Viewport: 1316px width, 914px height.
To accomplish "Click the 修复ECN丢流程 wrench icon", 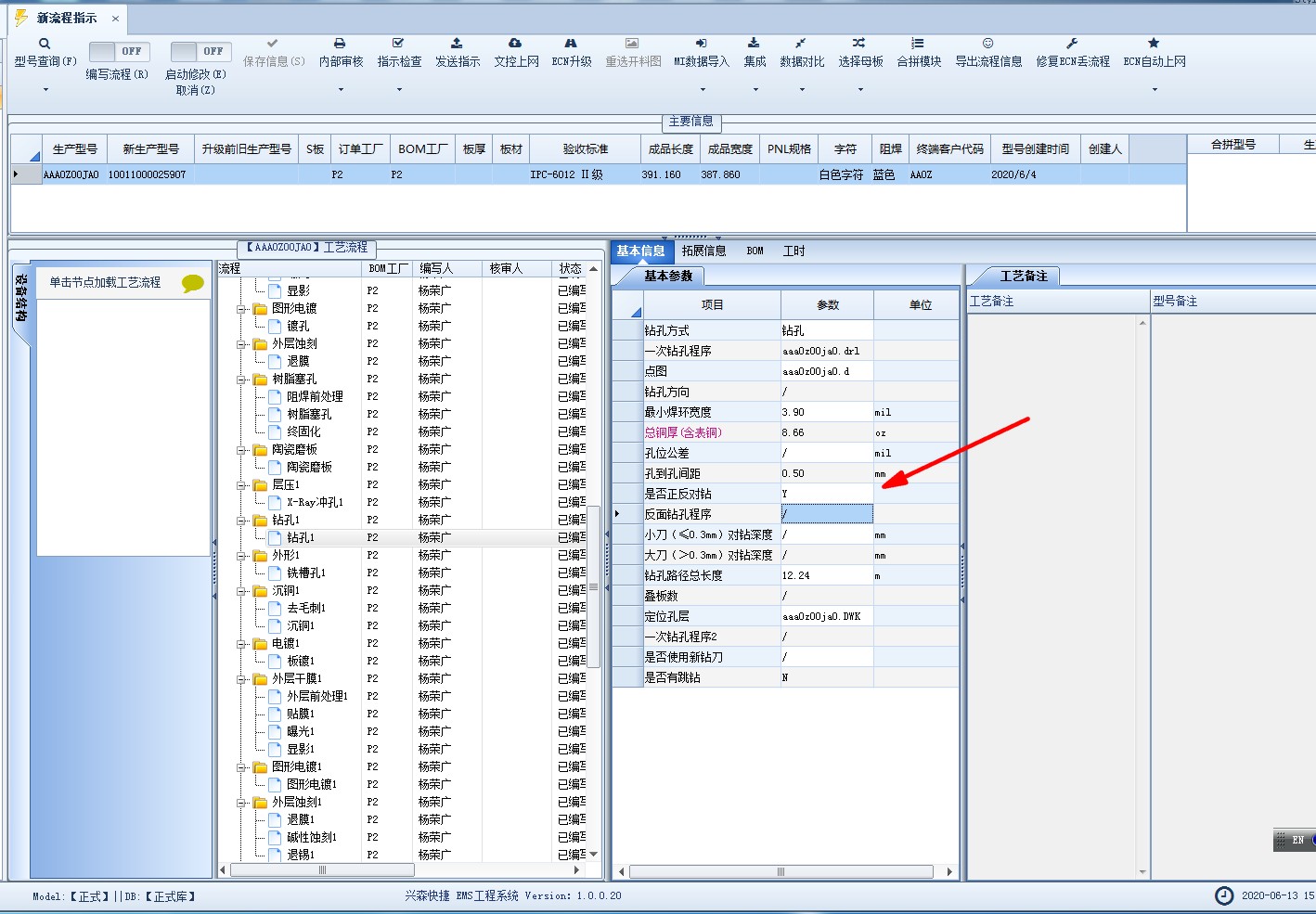I will tap(1072, 44).
